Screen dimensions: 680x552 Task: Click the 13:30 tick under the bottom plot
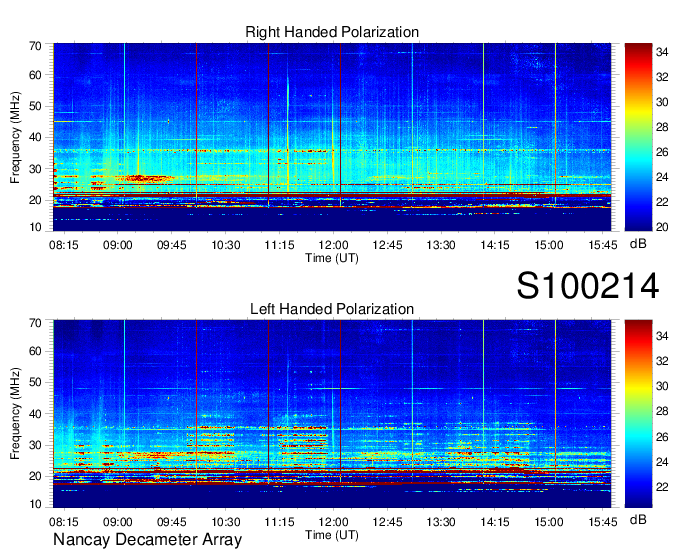(441, 522)
